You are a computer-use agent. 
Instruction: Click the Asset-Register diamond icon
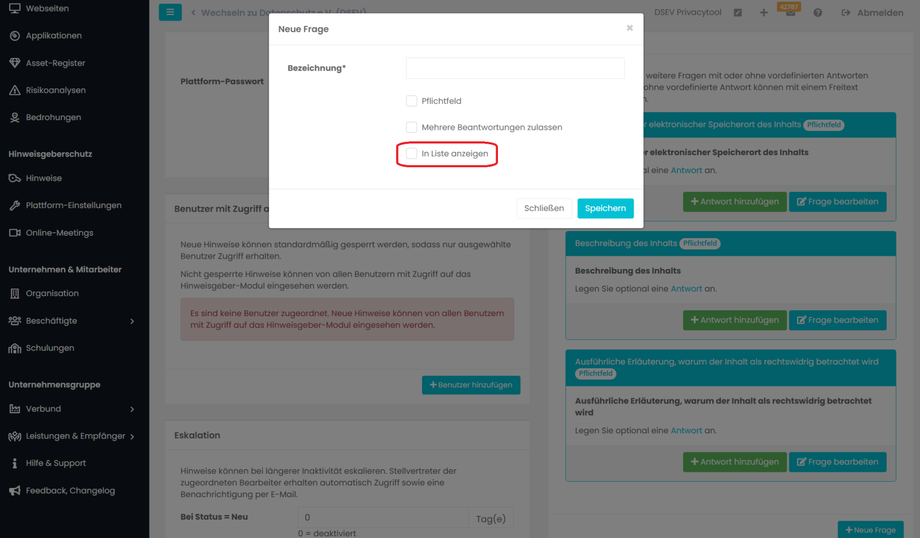click(x=15, y=63)
